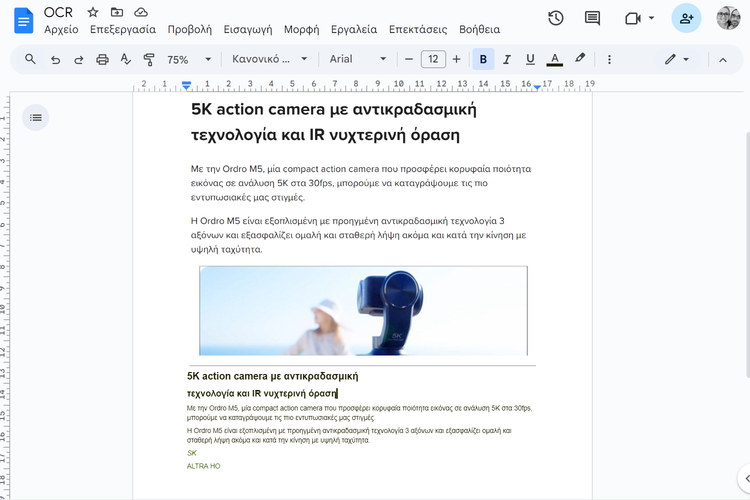
Task: Move document using the folder icon
Action: click(117, 12)
